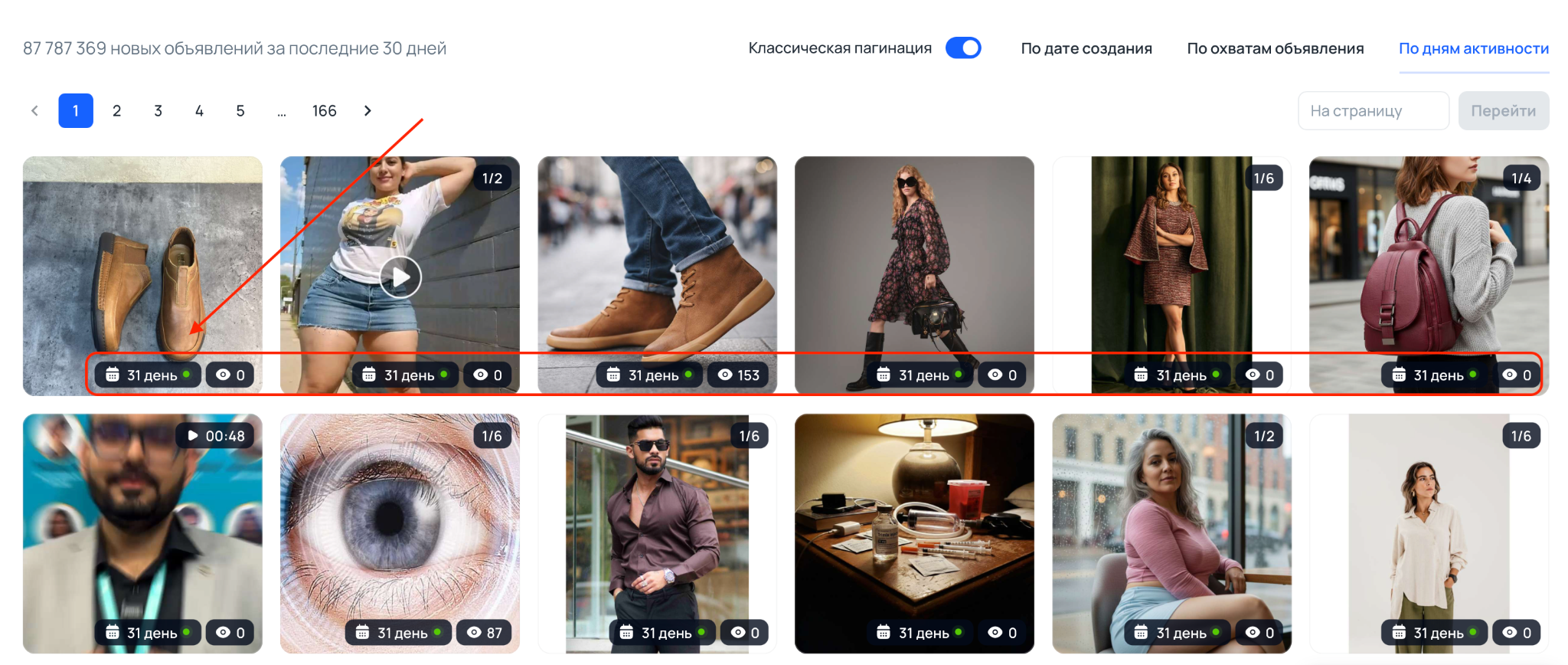
Task: Open По дням активности tab
Action: click(1473, 48)
